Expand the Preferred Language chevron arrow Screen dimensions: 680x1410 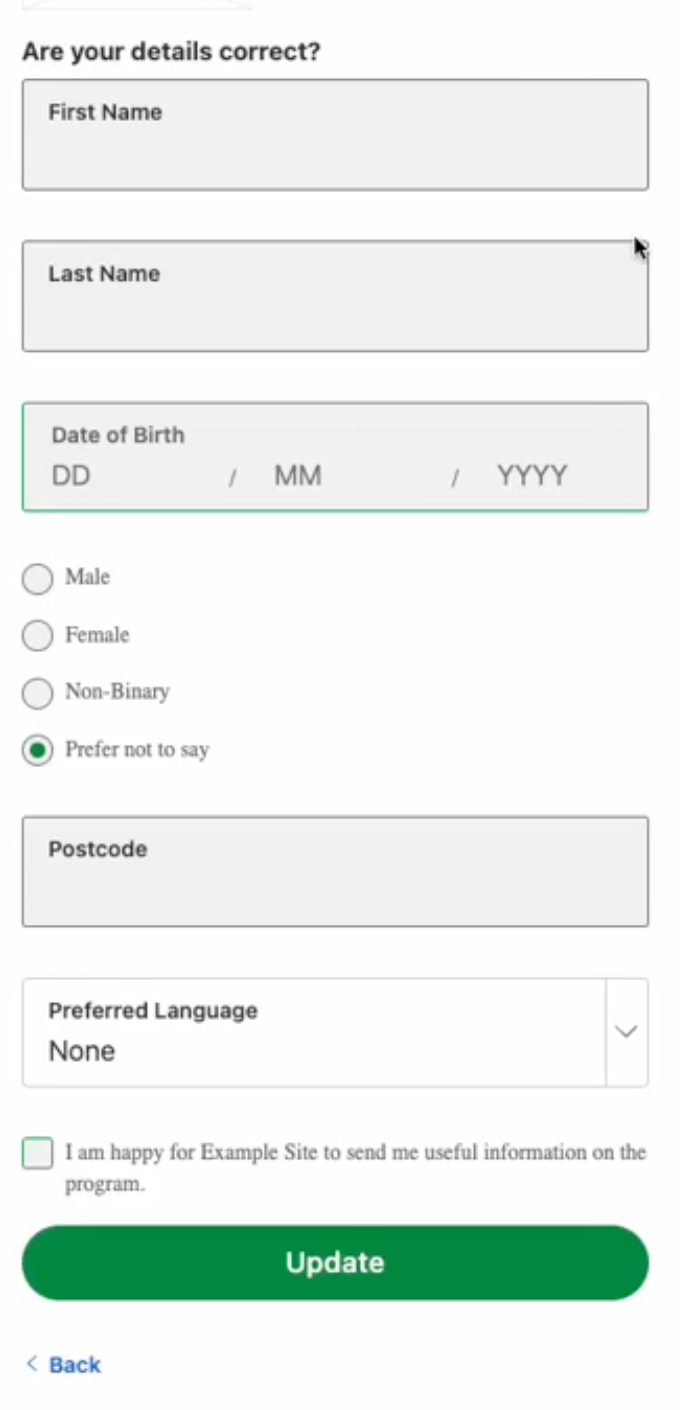click(x=627, y=1032)
